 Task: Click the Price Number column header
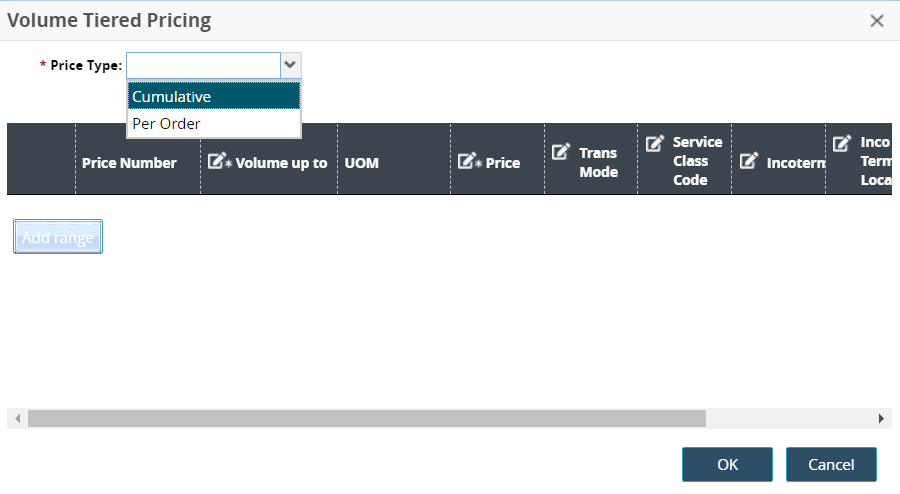tap(129, 162)
